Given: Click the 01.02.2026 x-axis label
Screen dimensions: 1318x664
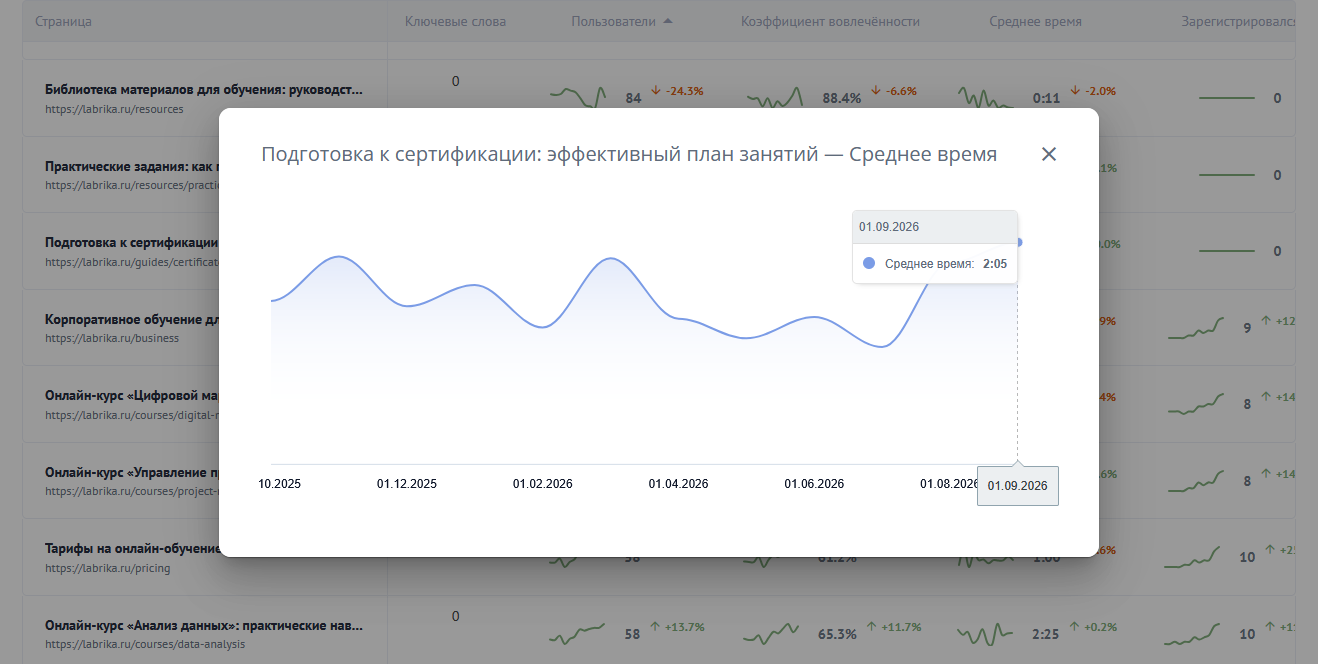Looking at the screenshot, I should click(543, 484).
